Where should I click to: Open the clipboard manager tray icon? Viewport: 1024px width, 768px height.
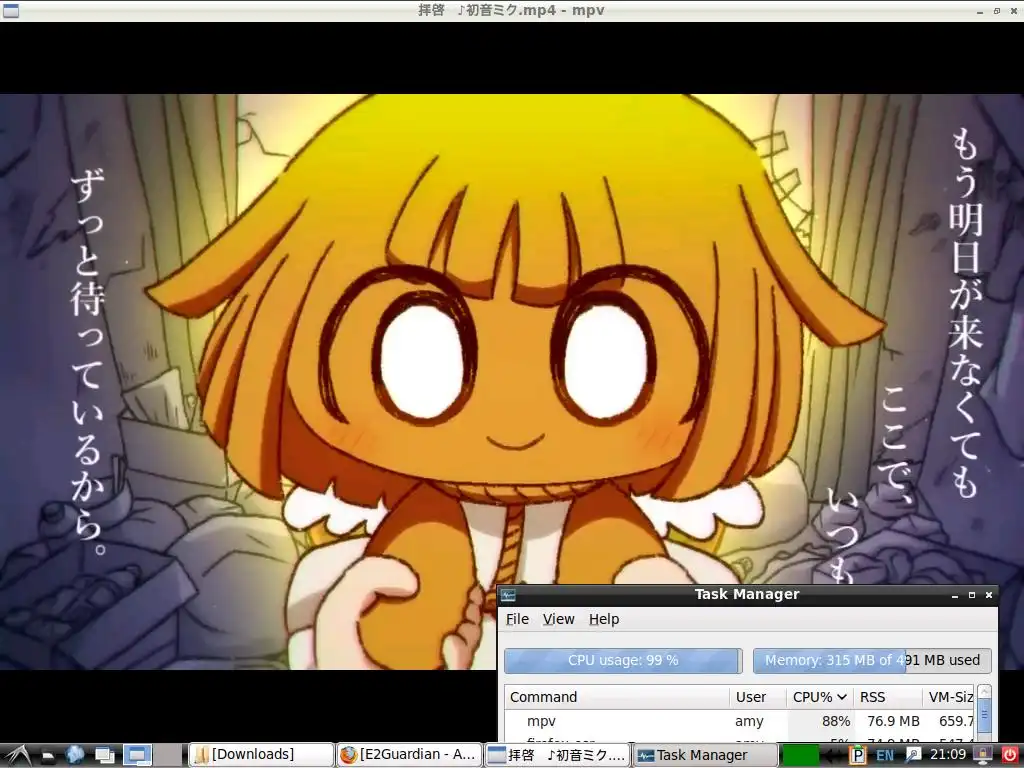click(x=857, y=756)
